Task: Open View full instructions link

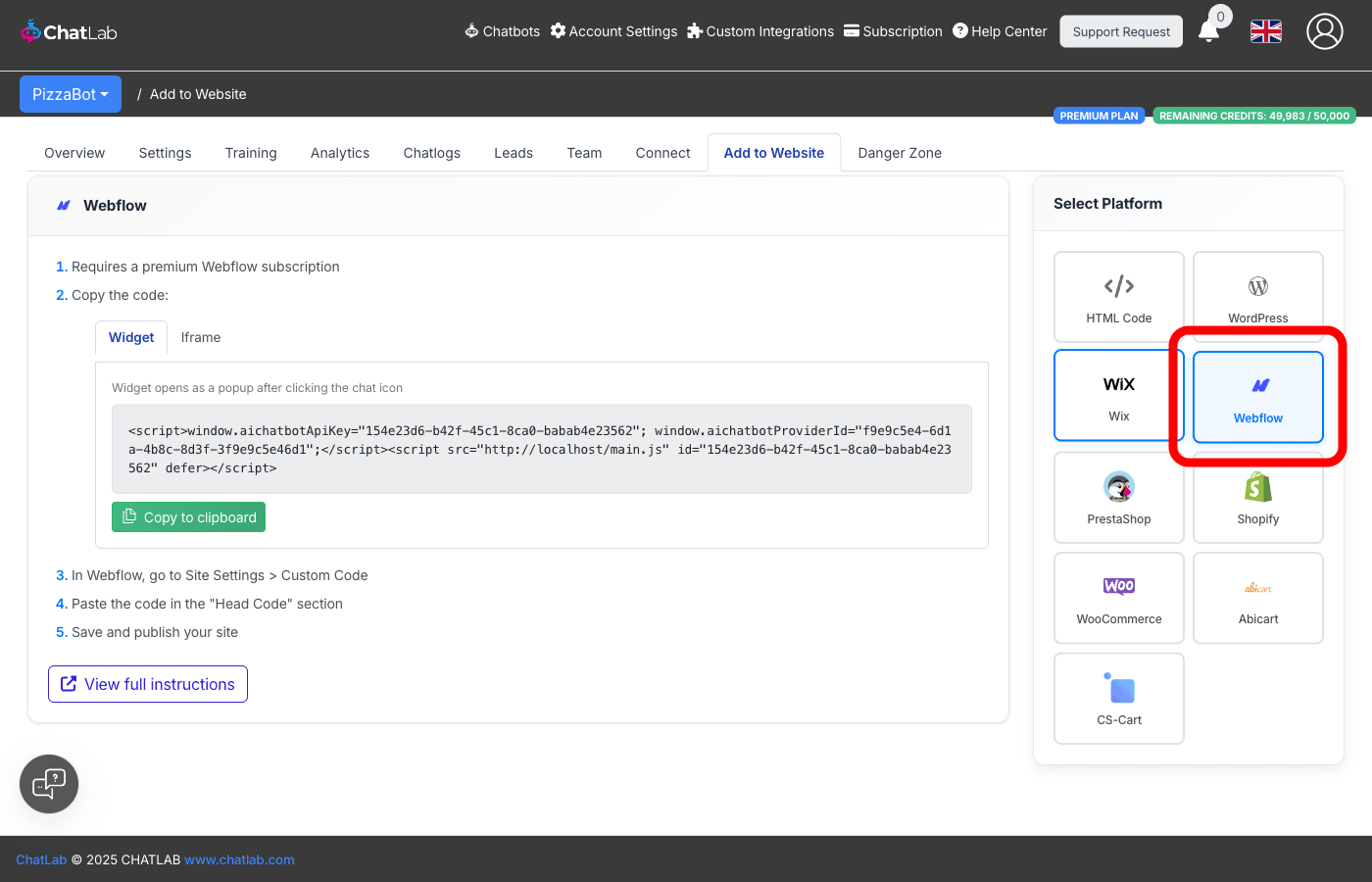Action: (x=148, y=684)
